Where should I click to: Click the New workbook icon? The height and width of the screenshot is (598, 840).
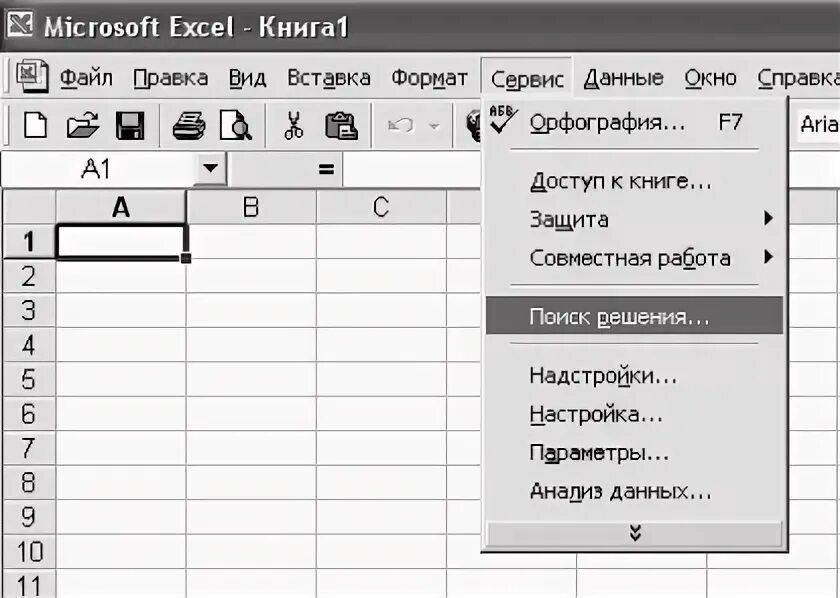[35, 126]
